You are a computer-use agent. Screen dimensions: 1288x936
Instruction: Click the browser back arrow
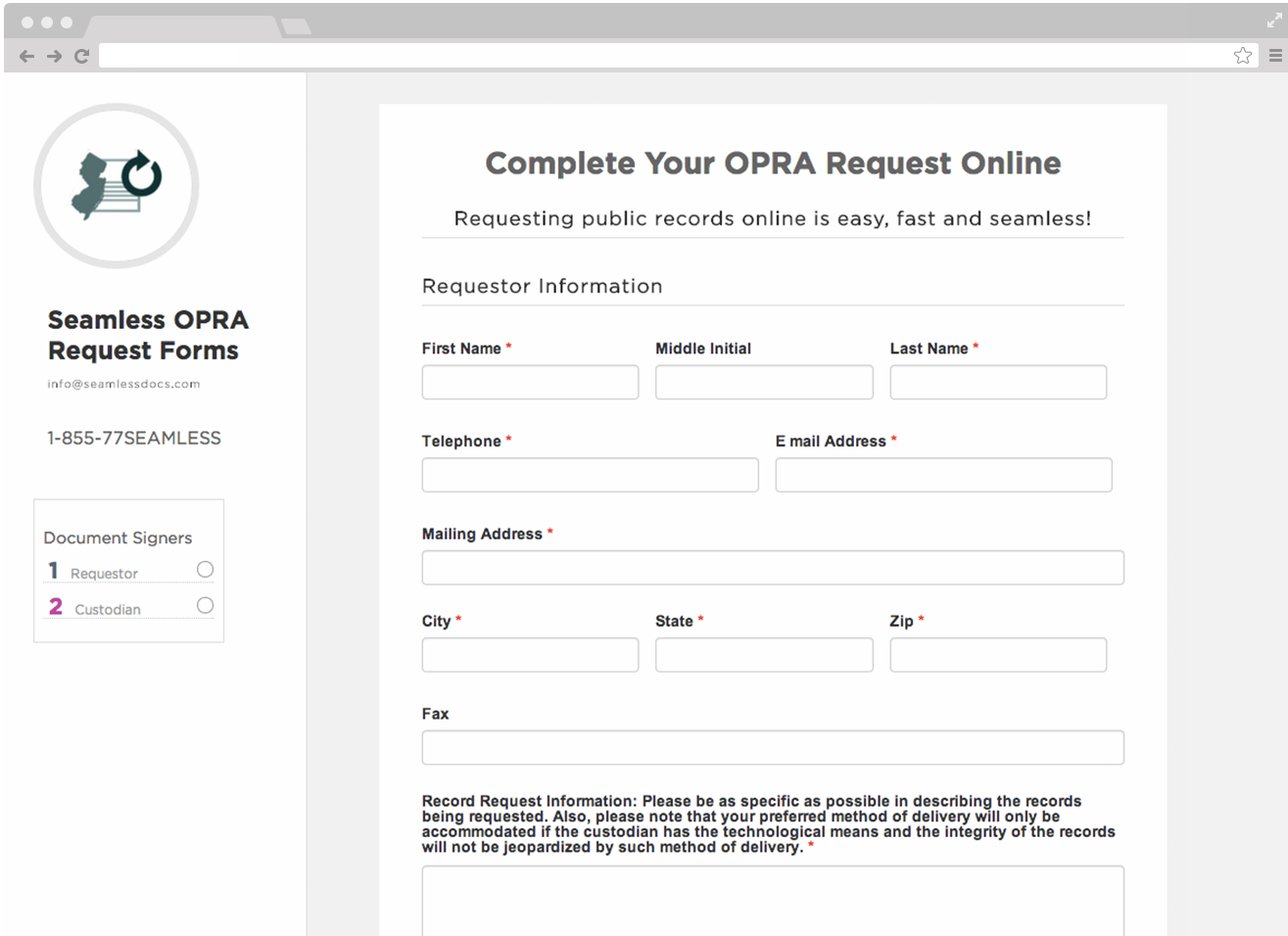pos(26,57)
